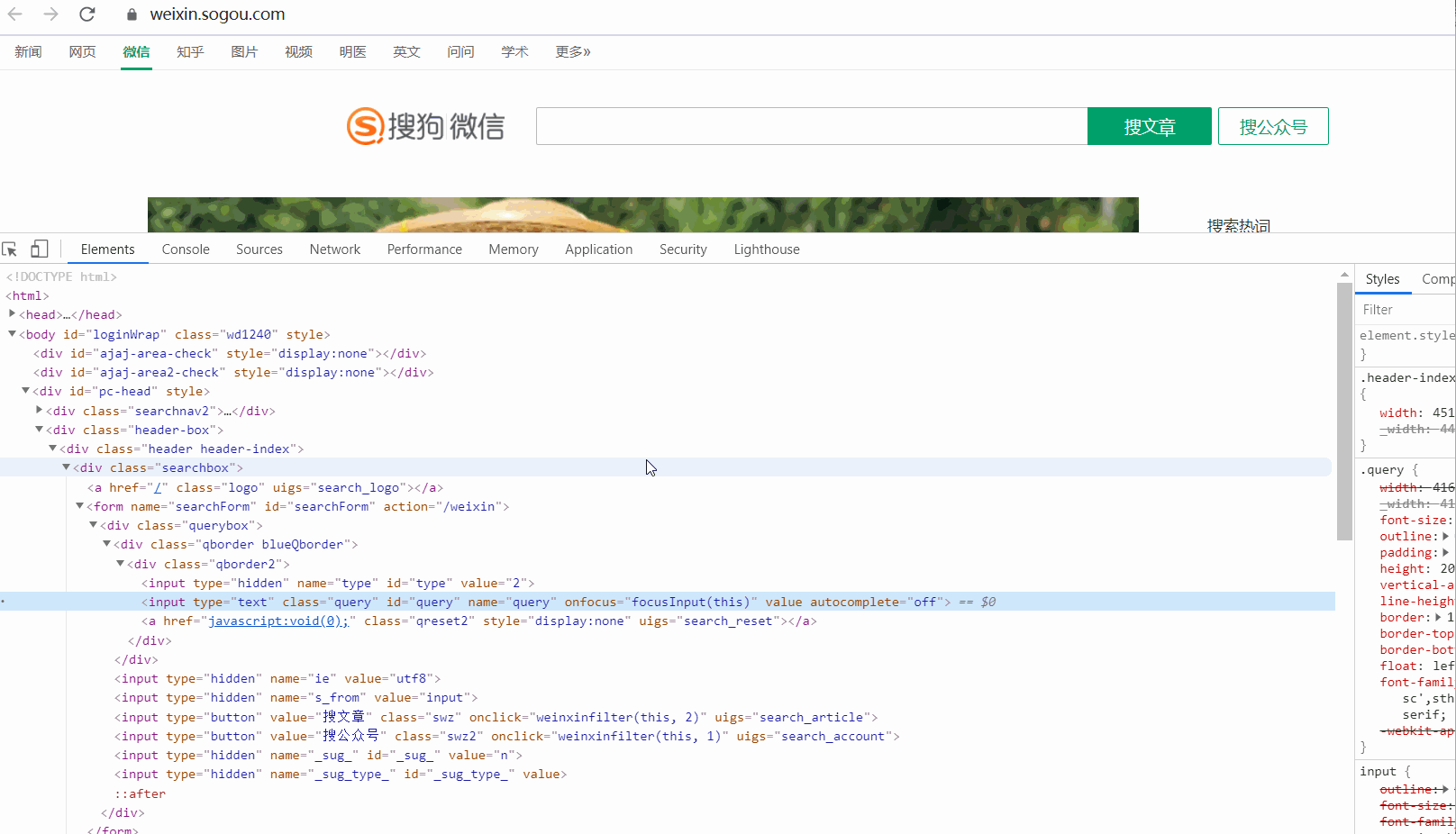Click the Elements panel vertical scrollbar

[1344, 410]
